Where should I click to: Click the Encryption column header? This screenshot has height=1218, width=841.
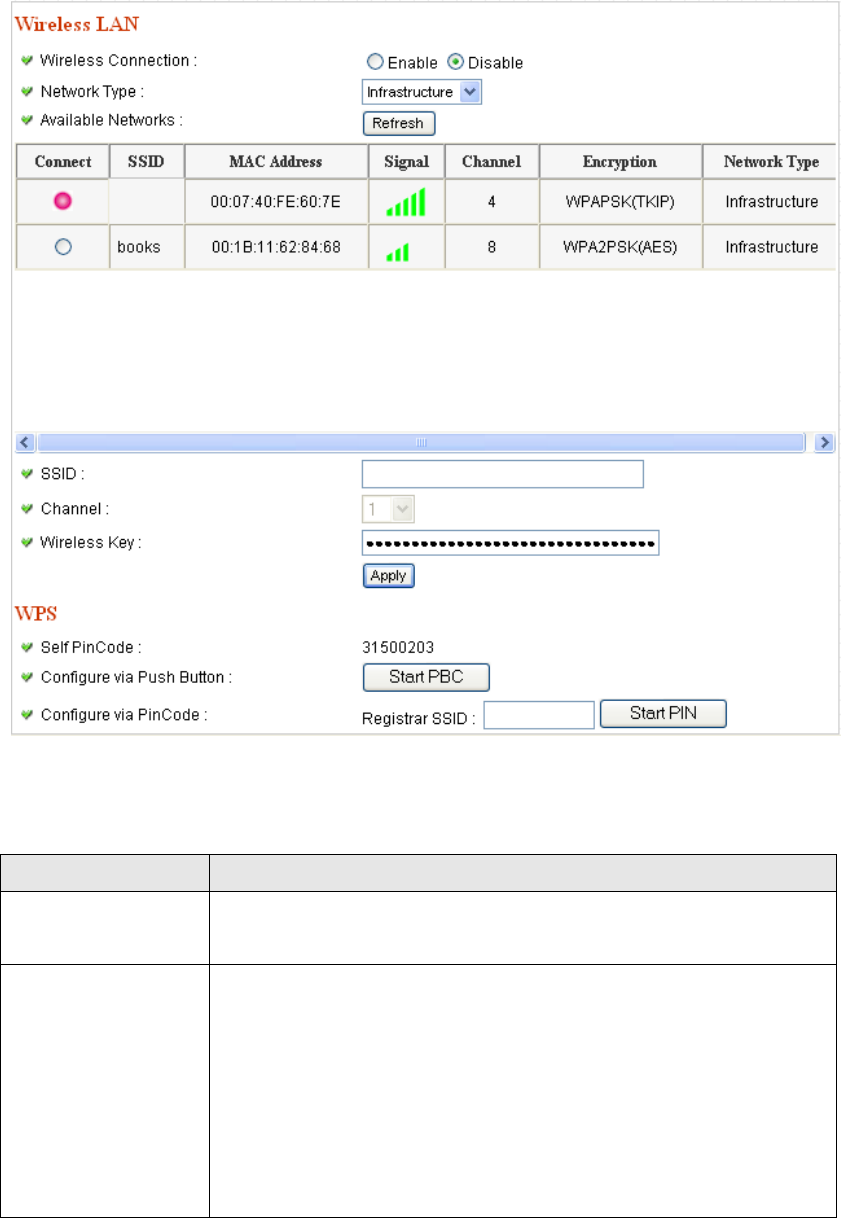(620, 162)
